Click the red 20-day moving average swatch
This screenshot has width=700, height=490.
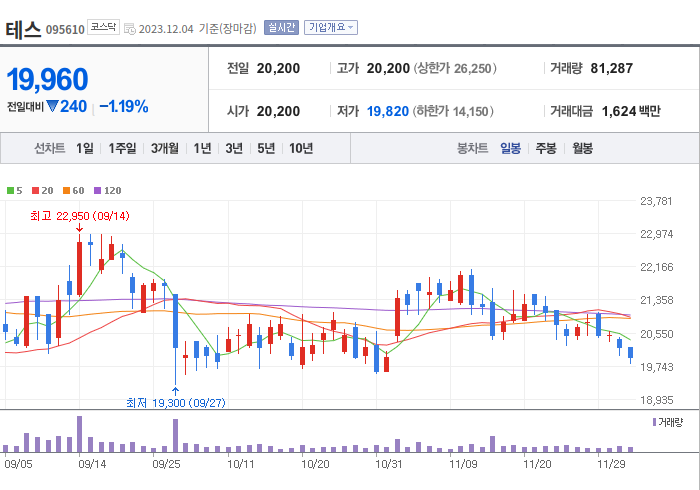(35, 191)
